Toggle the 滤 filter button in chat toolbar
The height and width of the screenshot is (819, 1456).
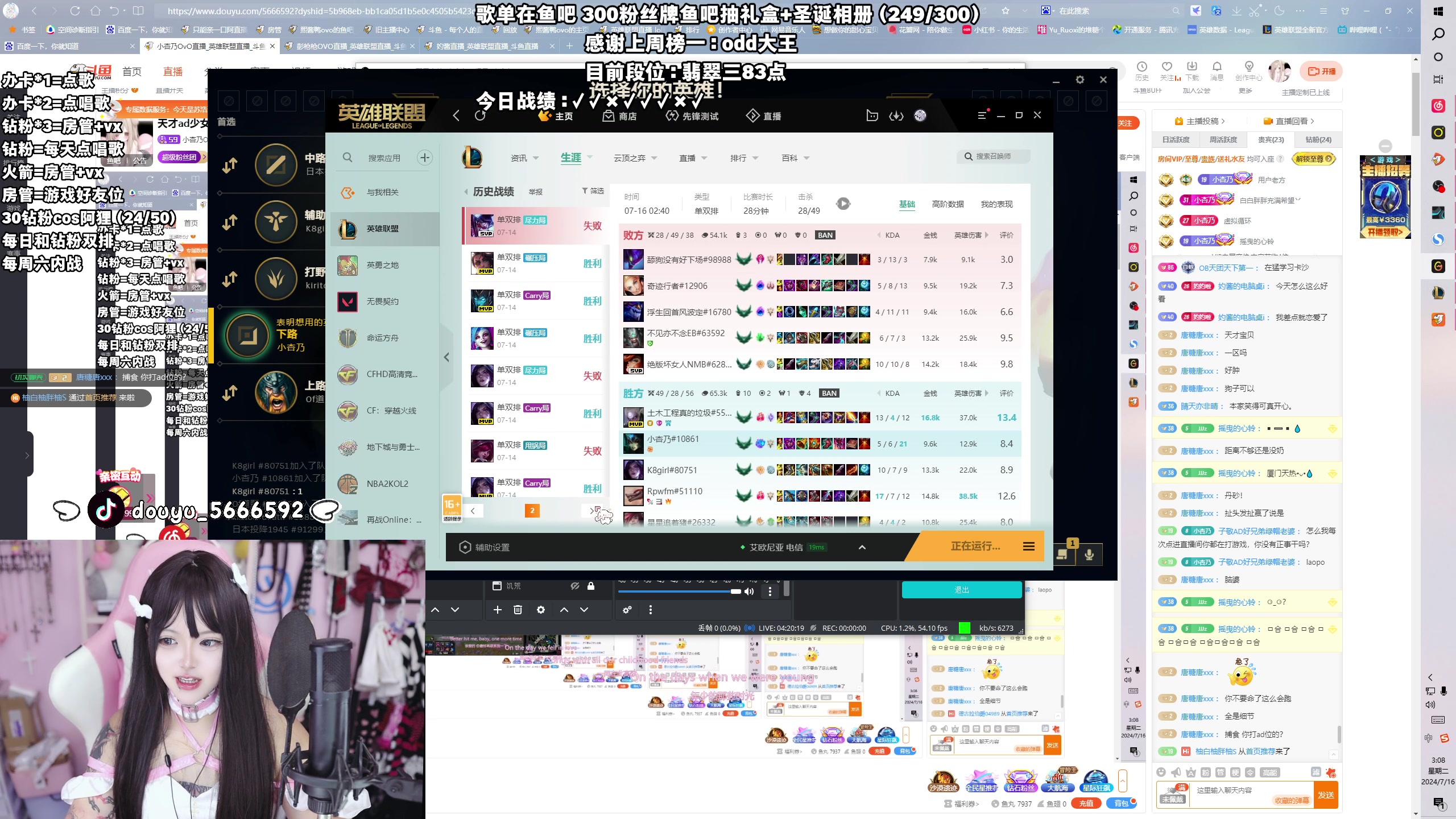click(1316, 772)
